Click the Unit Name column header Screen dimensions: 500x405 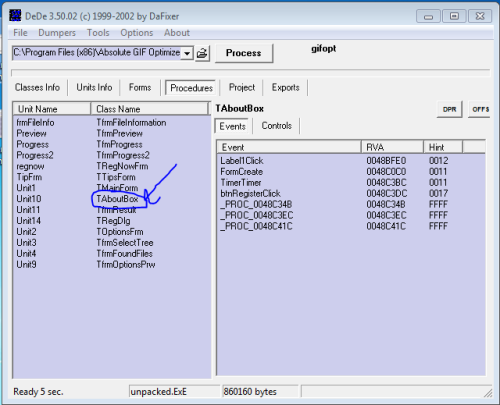52,109
